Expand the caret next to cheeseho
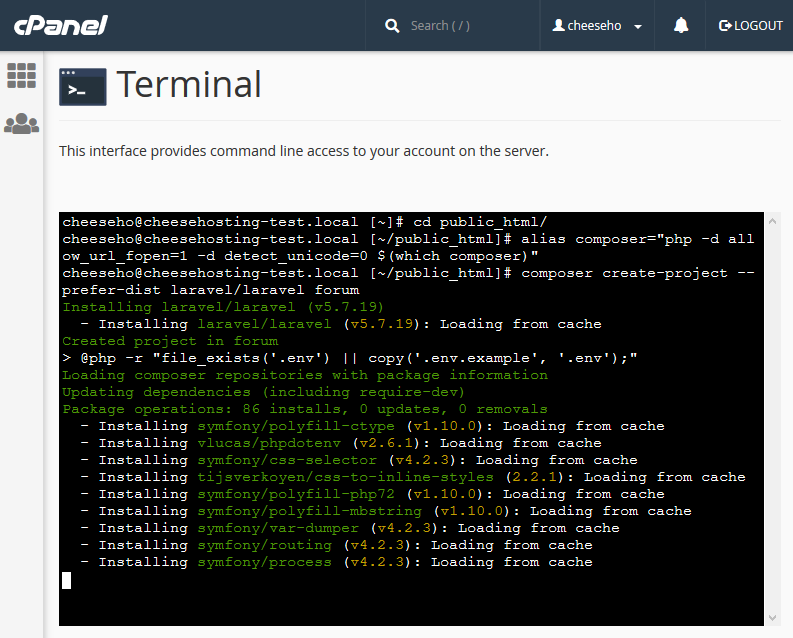 click(638, 27)
